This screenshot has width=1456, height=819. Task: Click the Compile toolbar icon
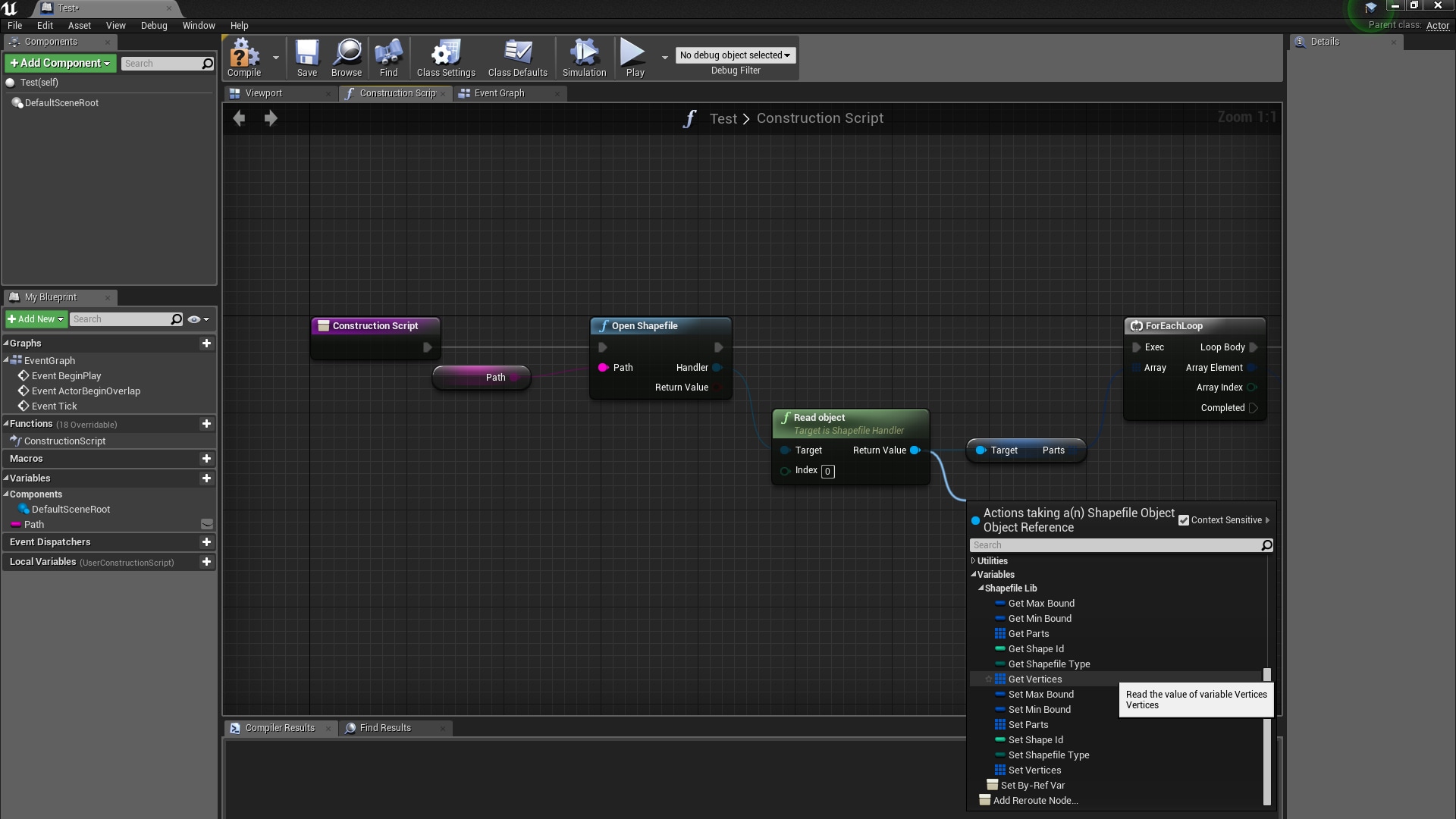[x=244, y=58]
